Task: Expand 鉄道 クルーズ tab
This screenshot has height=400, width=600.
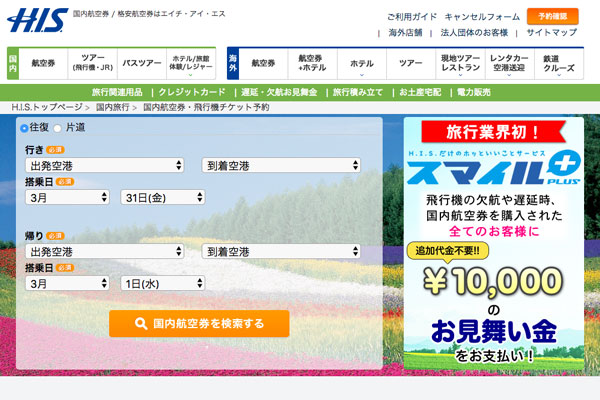Action: coord(559,64)
